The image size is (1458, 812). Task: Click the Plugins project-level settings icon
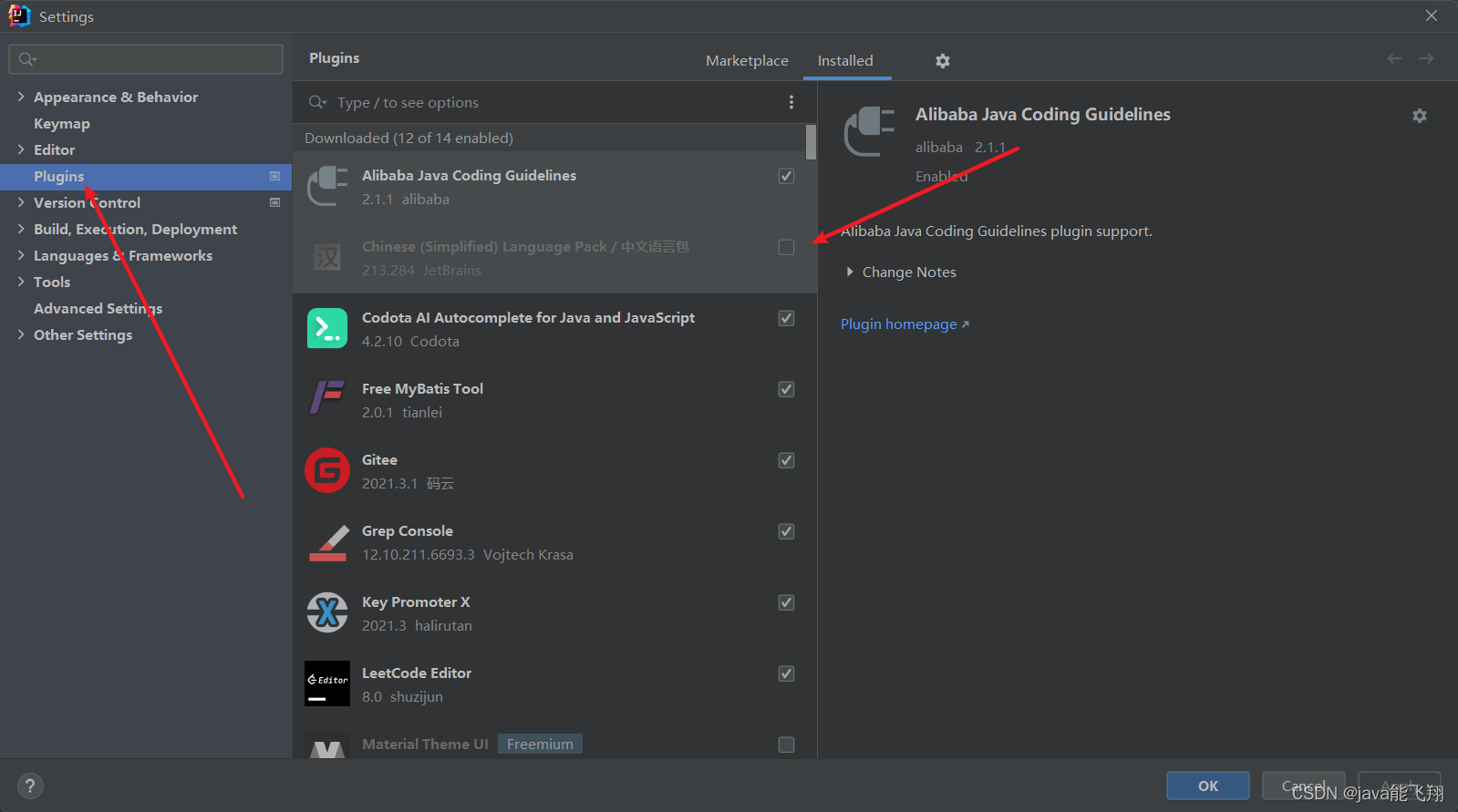tap(274, 176)
